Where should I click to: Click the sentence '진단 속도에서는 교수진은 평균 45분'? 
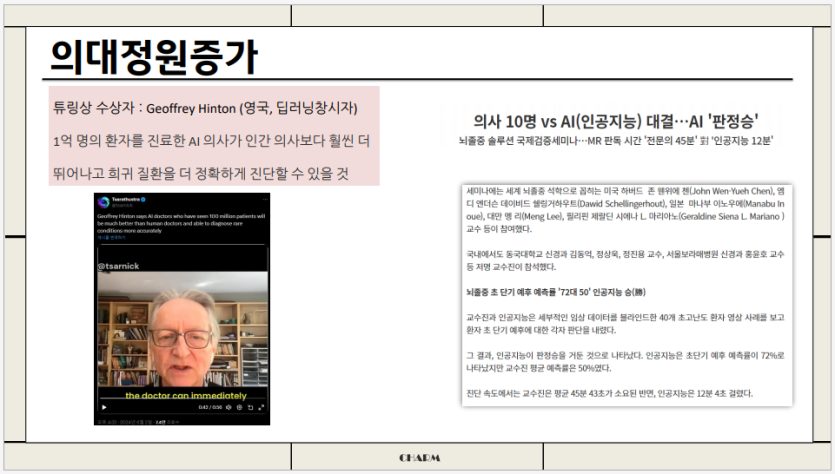[609, 394]
